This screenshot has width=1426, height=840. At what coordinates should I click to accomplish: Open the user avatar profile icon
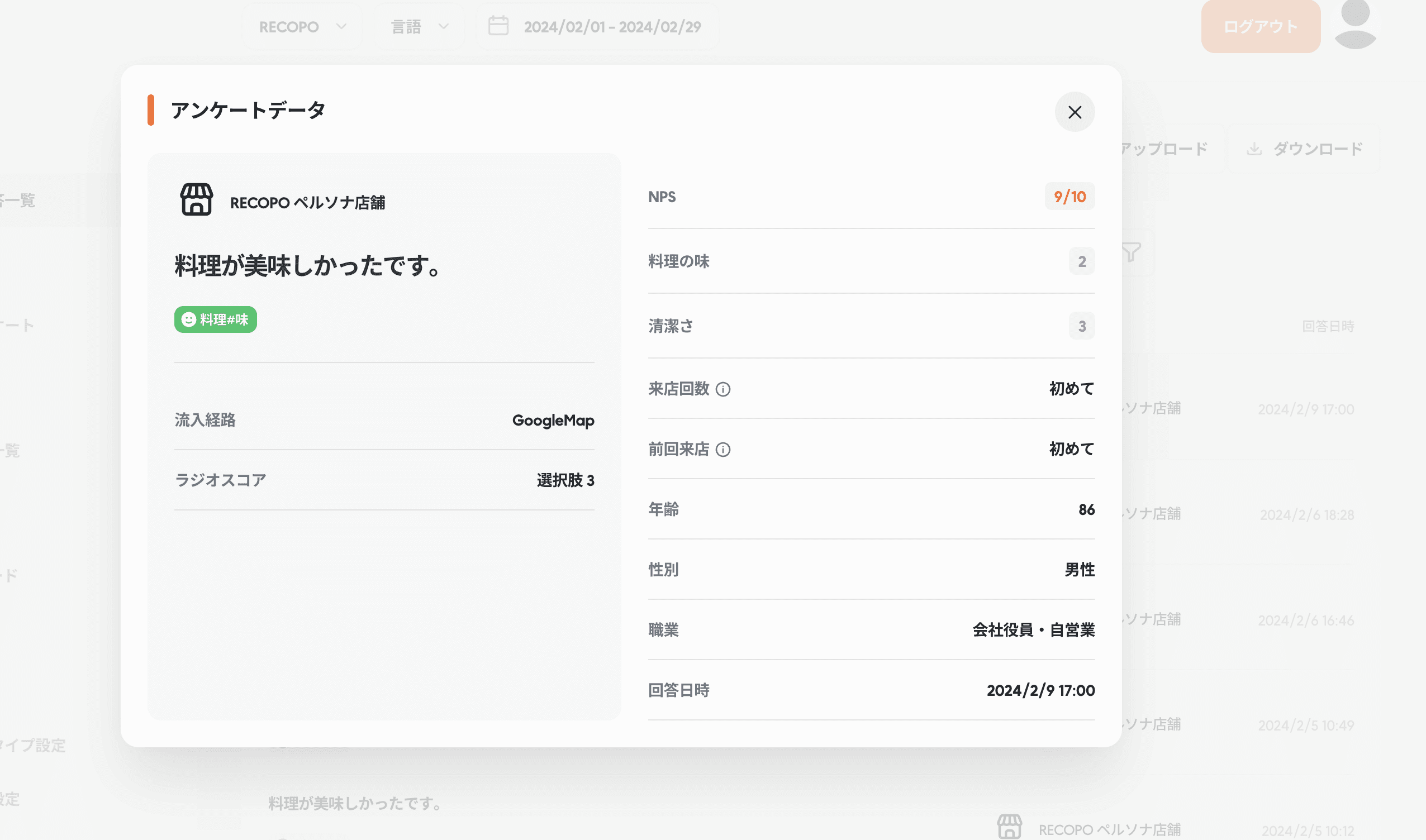(1354, 25)
